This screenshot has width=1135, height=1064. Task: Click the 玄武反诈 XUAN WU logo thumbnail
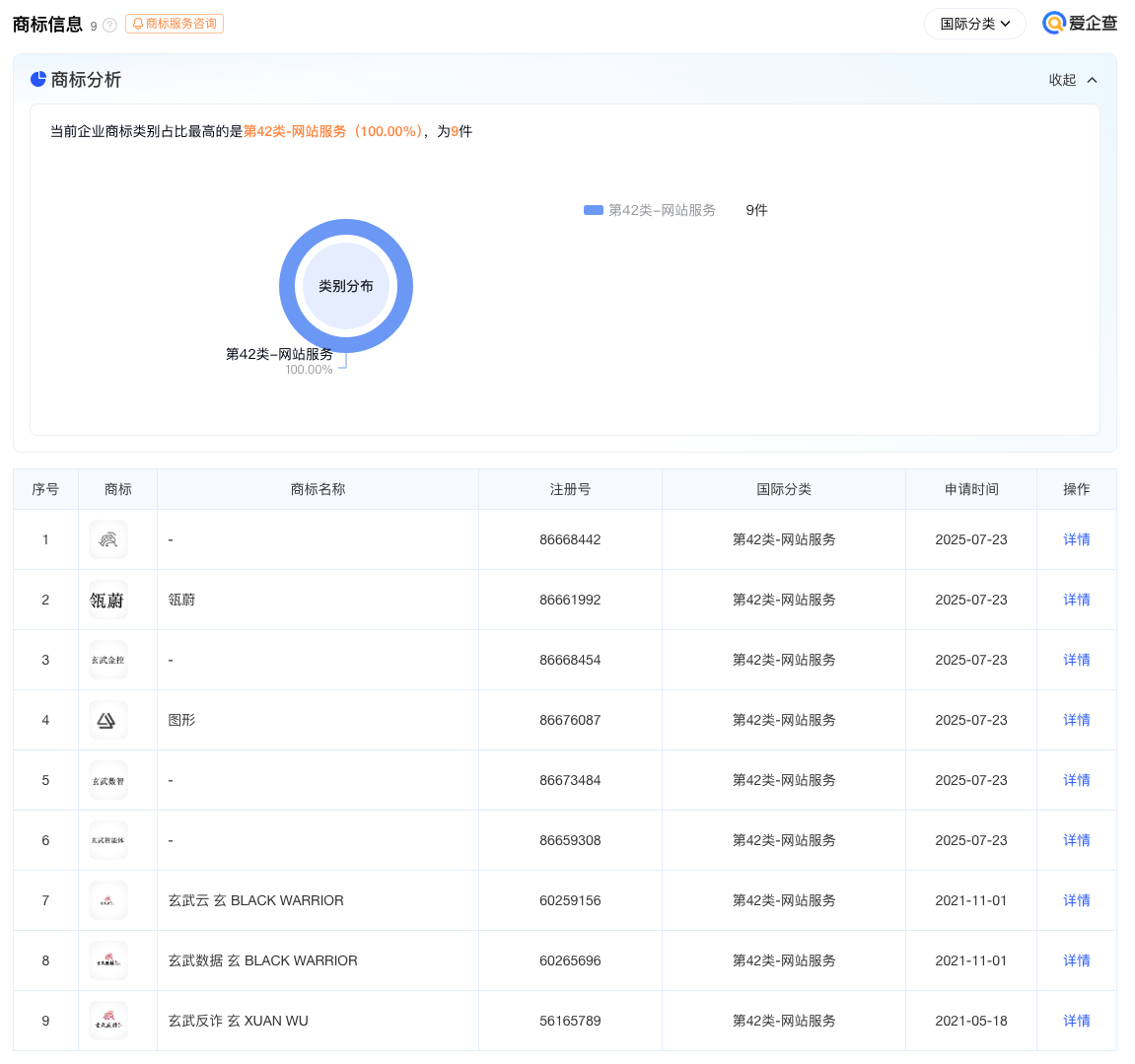pos(107,1021)
